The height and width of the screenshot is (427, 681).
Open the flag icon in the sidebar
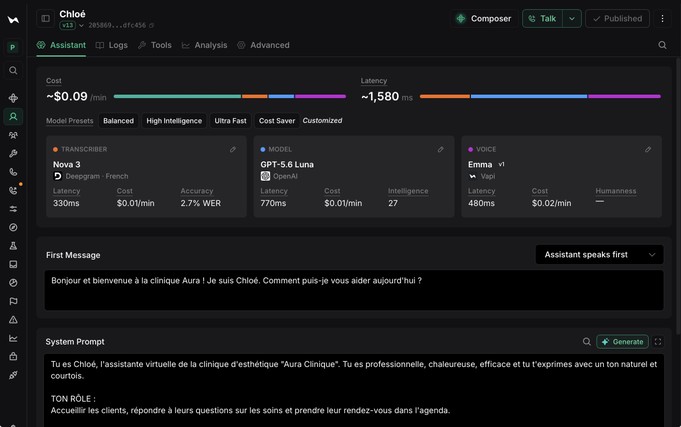click(x=13, y=301)
